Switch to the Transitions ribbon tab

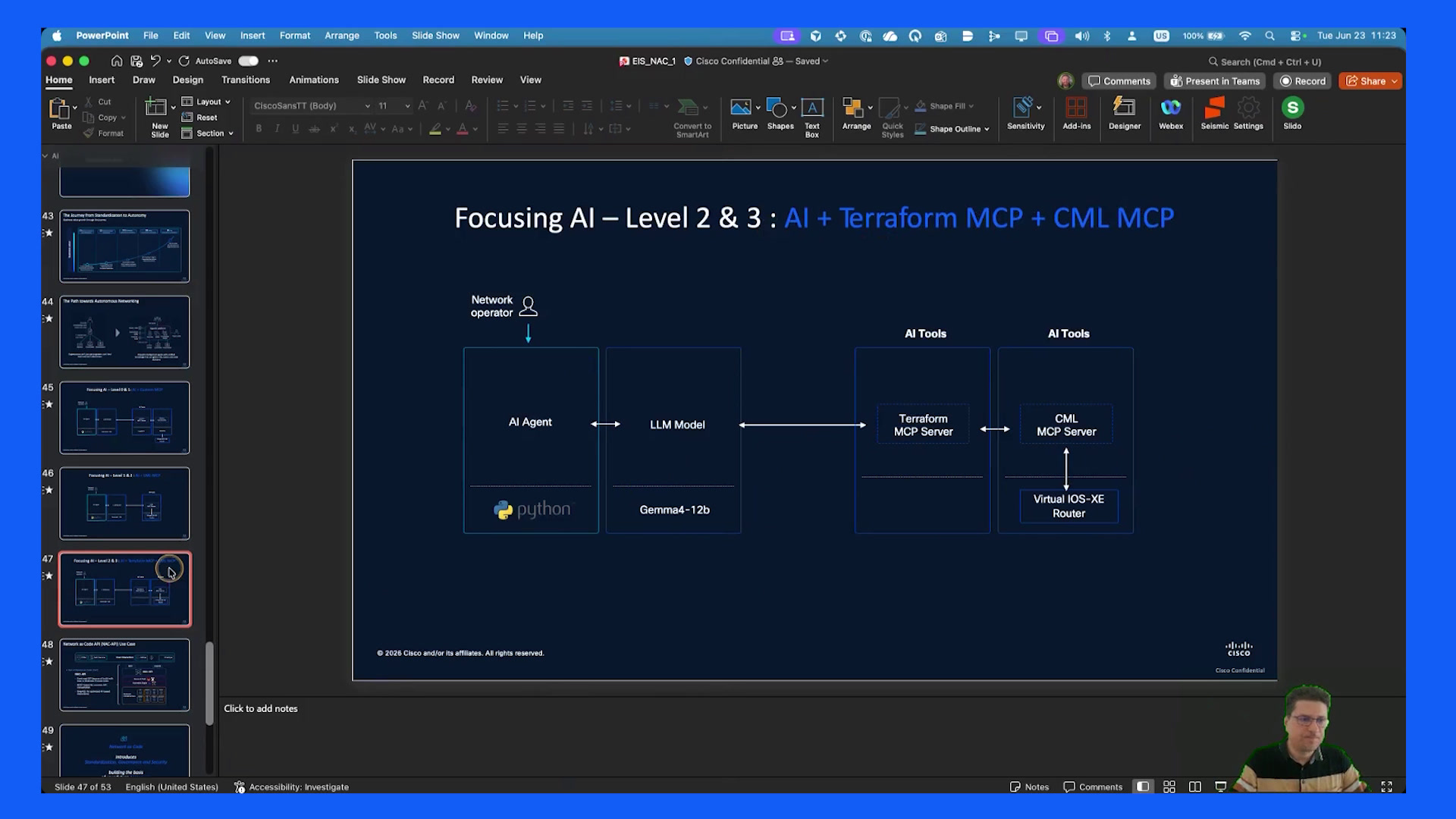[x=245, y=80]
